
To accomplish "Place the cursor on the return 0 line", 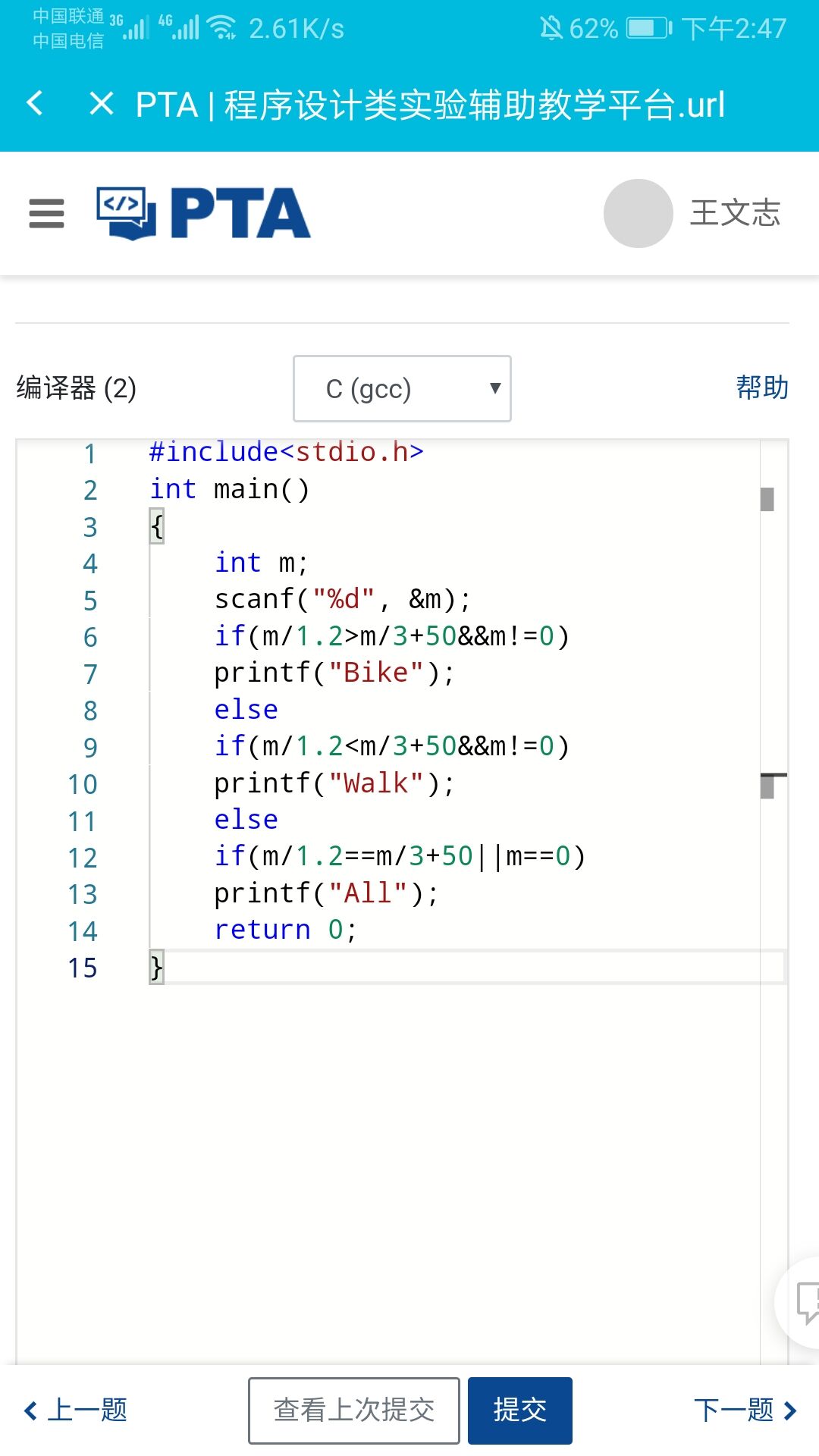I will (285, 930).
